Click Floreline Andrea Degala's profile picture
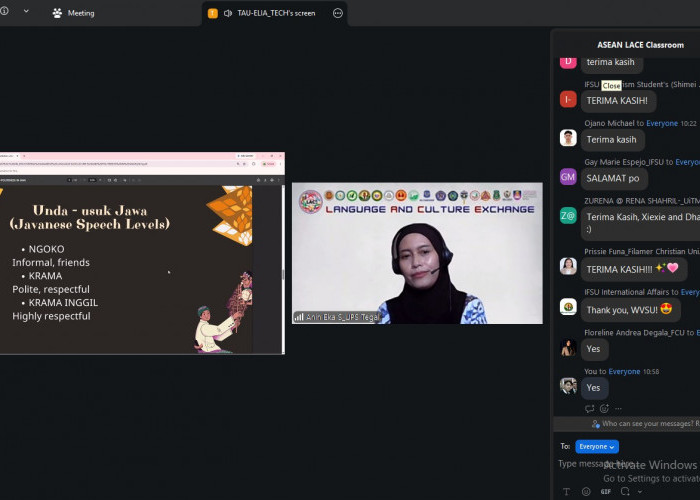 [x=568, y=347]
